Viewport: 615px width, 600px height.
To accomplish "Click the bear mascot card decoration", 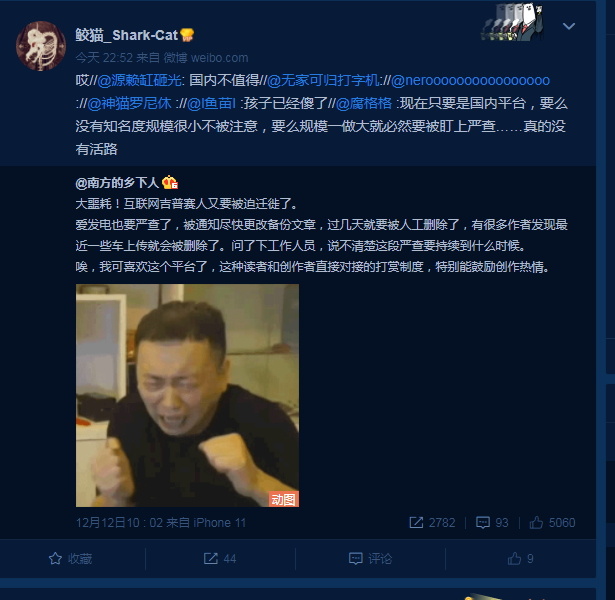I will coord(512,22).
